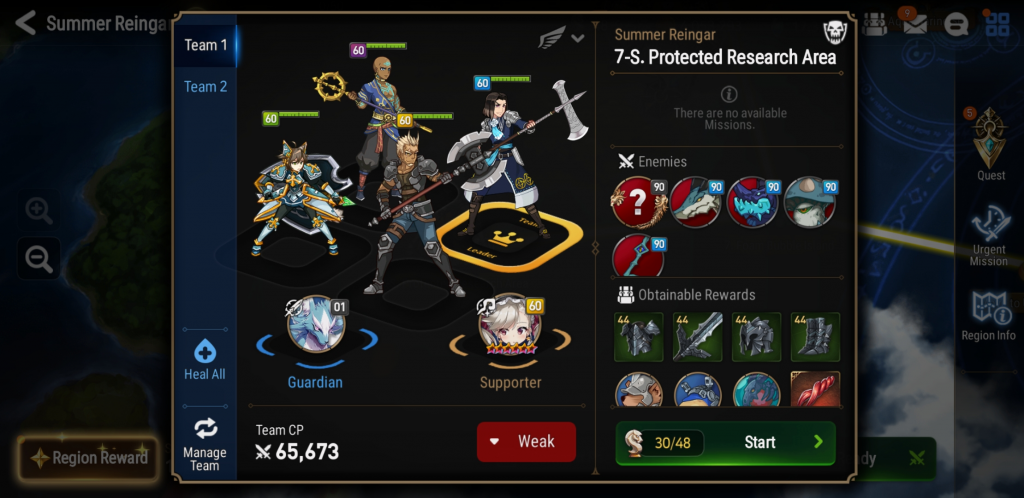Image resolution: width=1024 pixels, height=498 pixels.
Task: Toggle the skull difficulty icon
Action: tap(835, 32)
